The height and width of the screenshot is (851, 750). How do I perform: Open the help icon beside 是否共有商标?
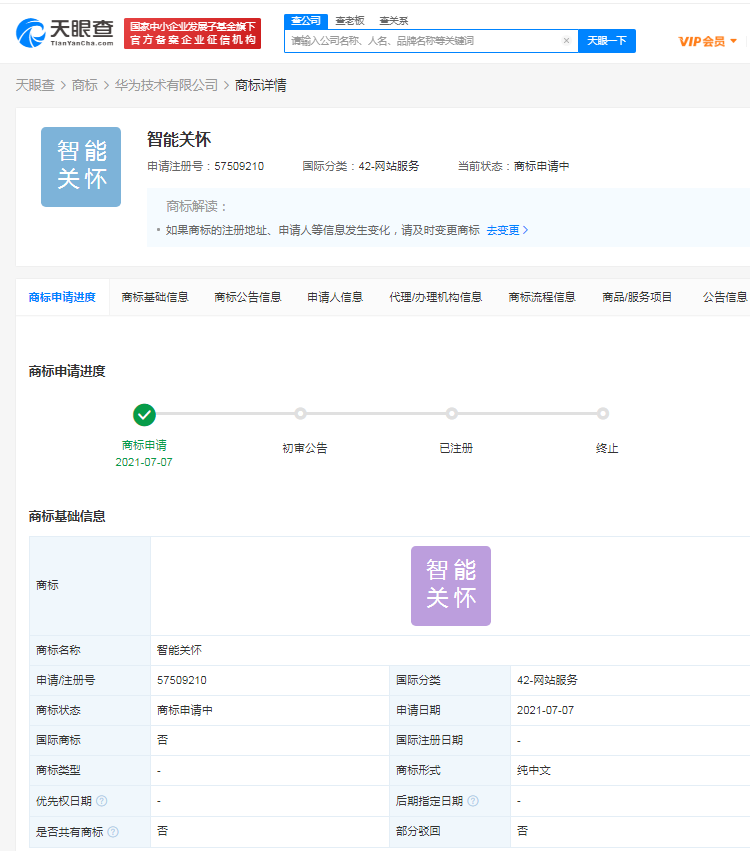[x=113, y=831]
